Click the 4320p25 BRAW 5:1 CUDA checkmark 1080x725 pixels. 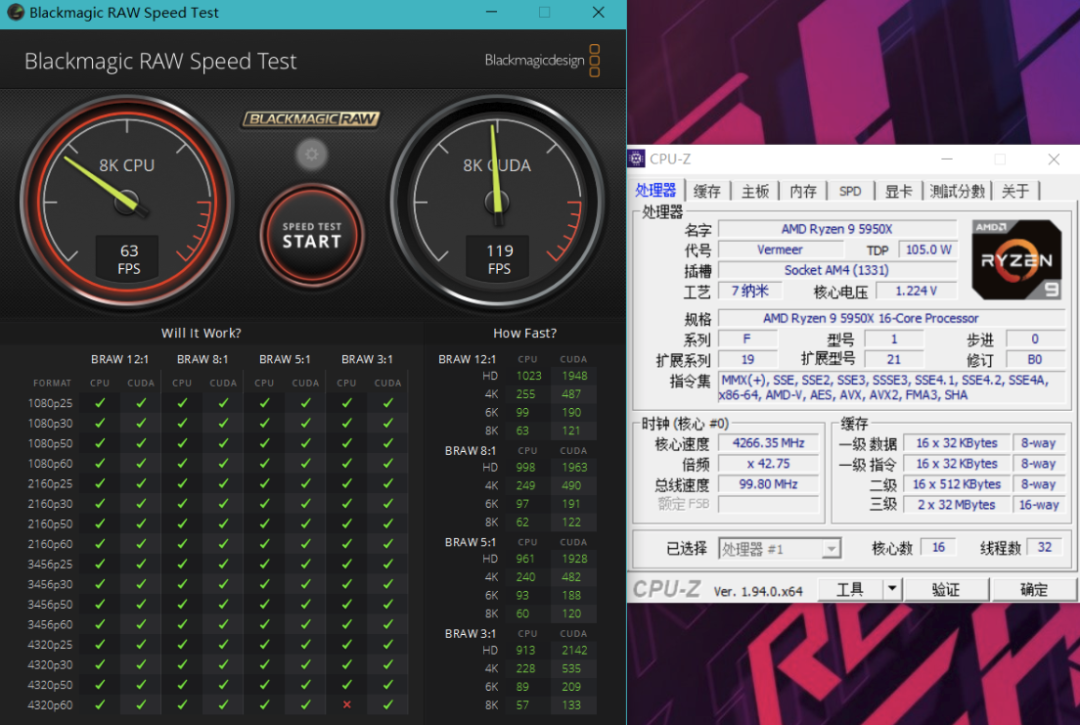(x=305, y=644)
